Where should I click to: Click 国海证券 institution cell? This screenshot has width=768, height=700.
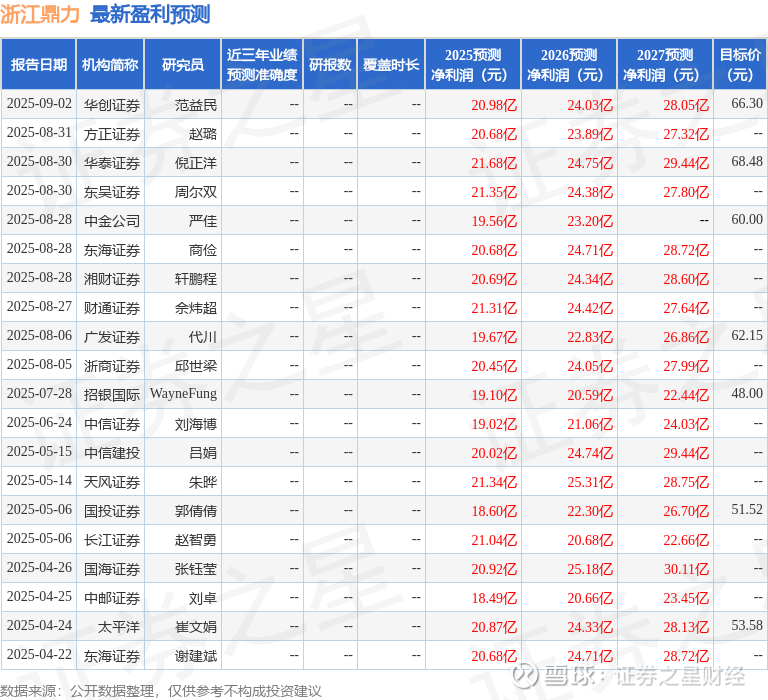click(x=112, y=568)
